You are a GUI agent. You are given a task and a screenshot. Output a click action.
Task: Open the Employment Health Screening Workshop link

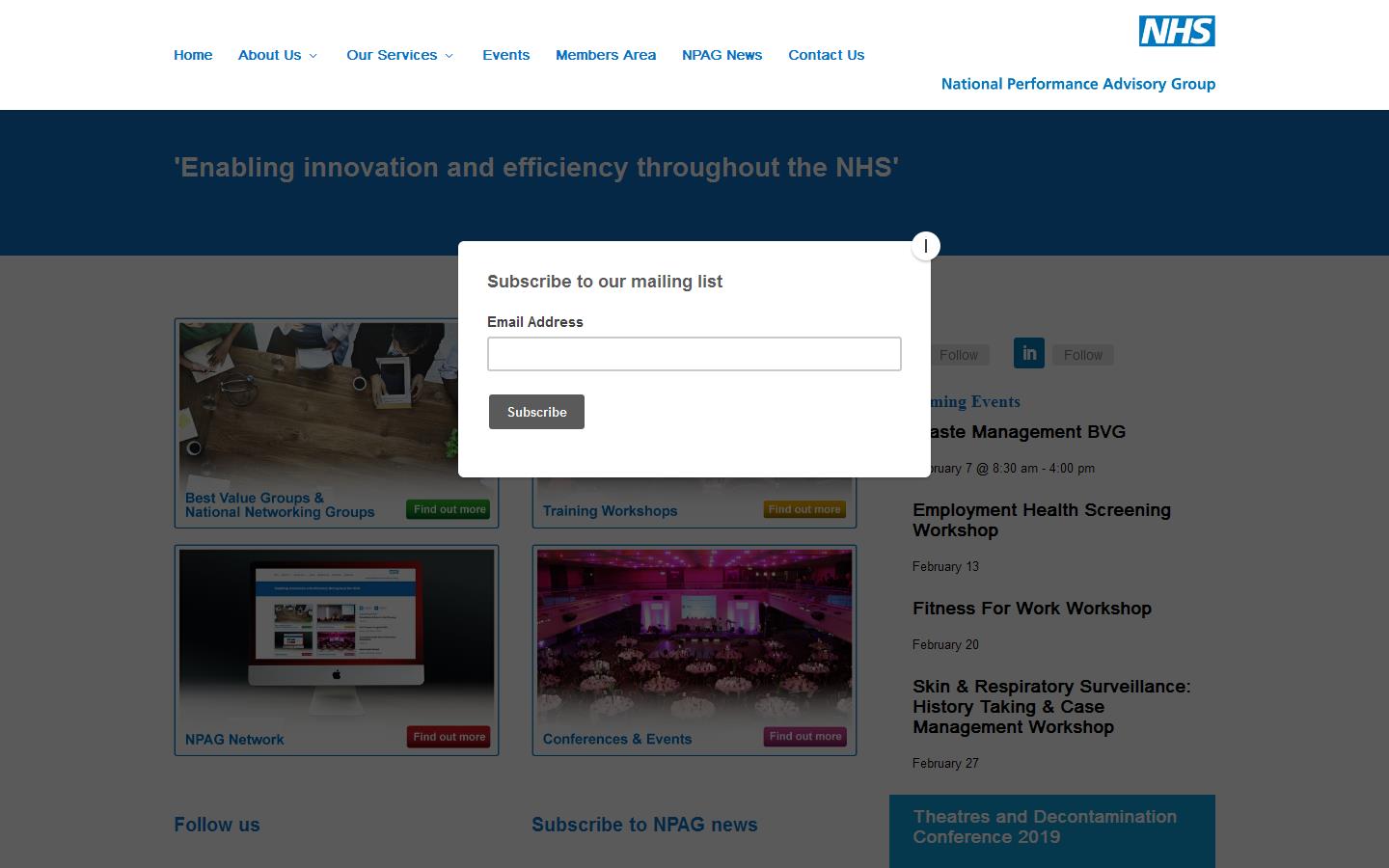1042,521
